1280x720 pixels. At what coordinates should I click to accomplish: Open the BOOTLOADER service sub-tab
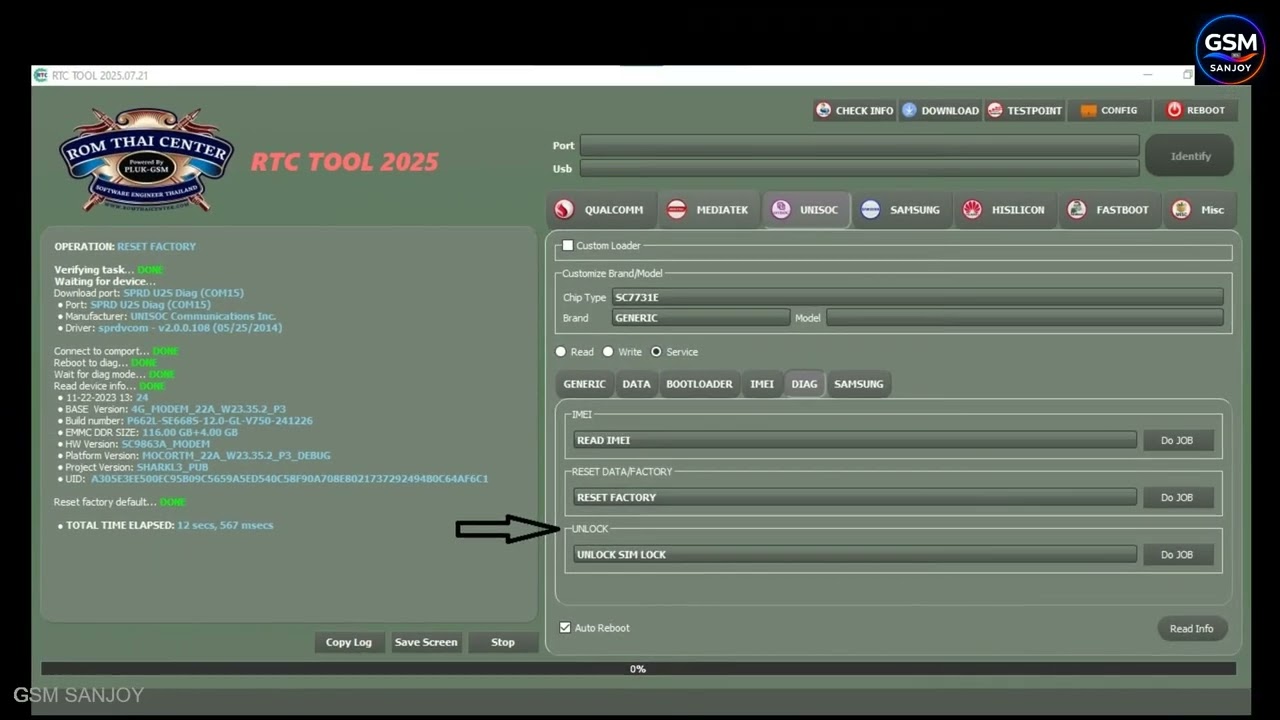click(699, 384)
